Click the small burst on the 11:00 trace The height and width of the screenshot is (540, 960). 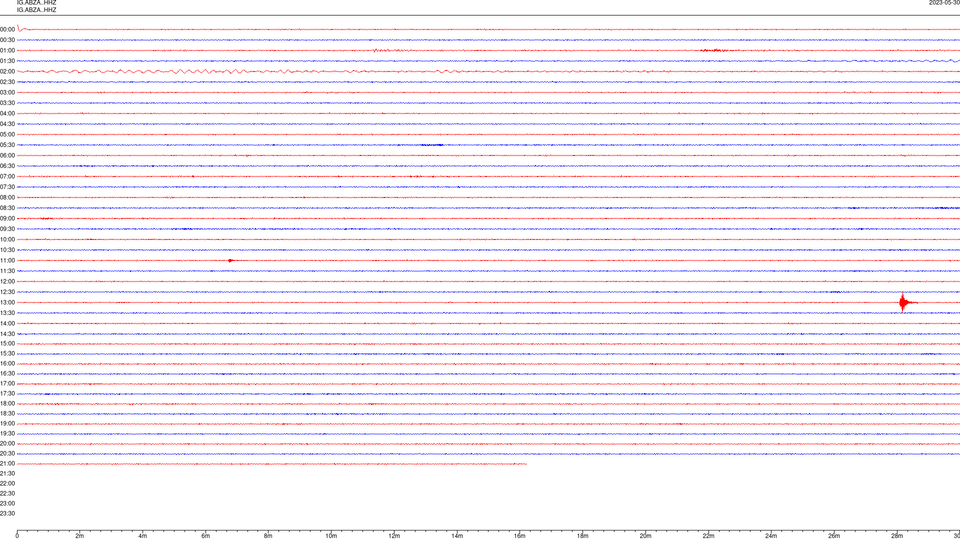[231, 261]
